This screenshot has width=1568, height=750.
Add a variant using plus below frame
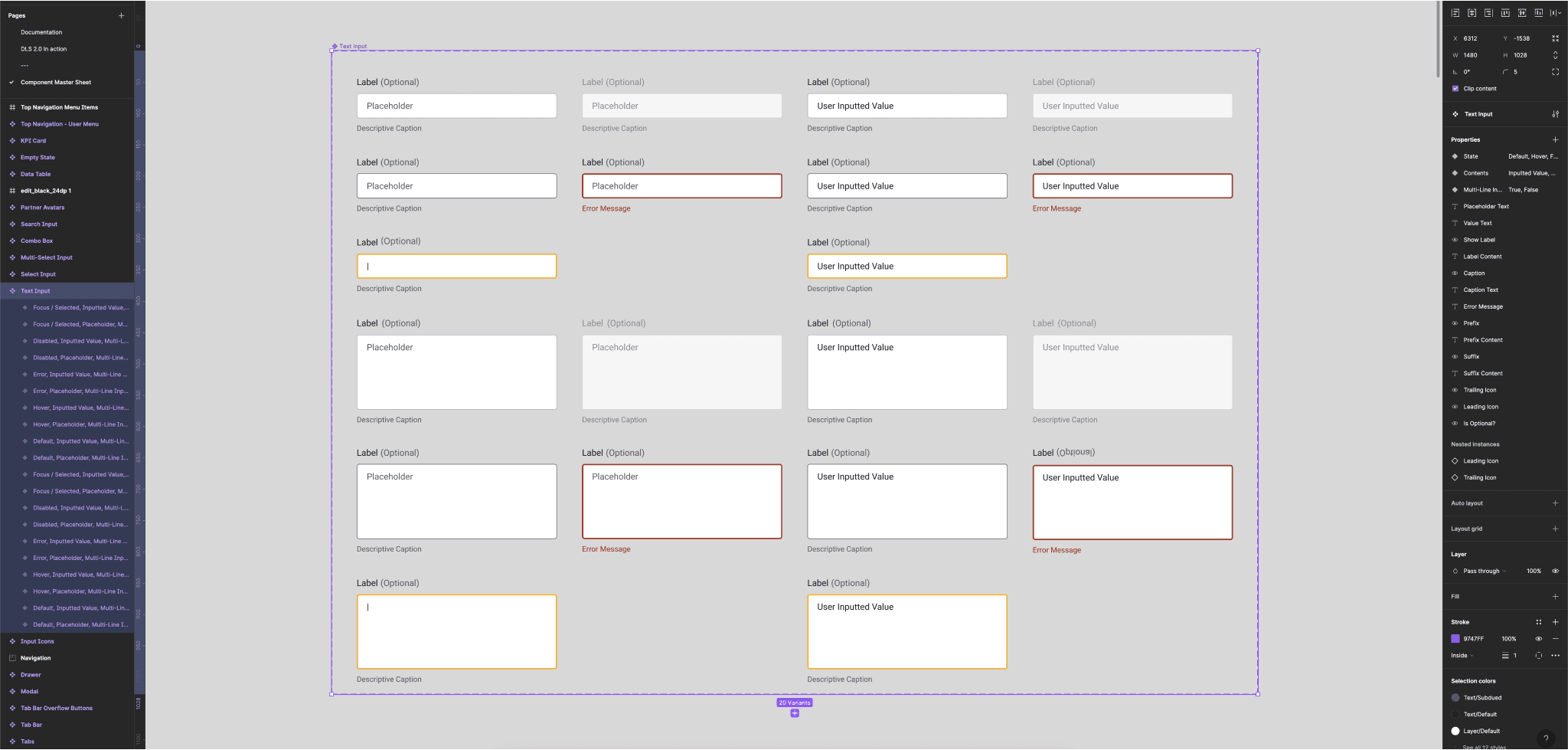(795, 713)
